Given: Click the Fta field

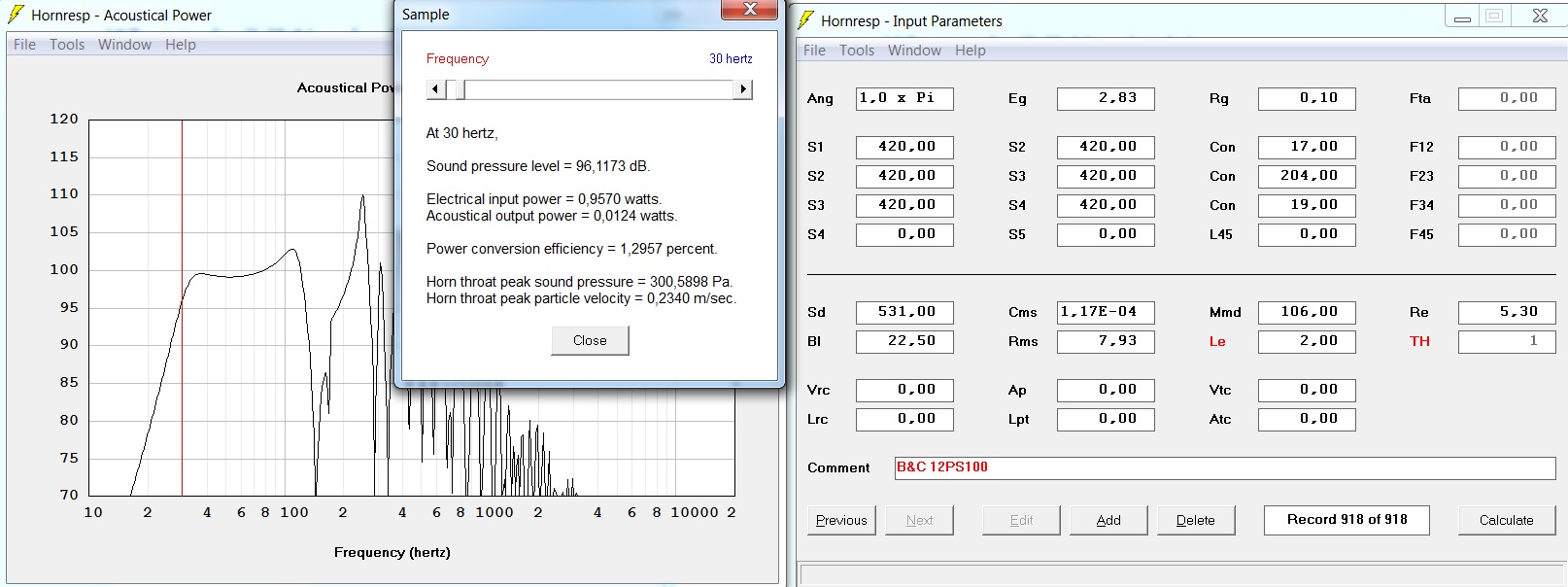Looking at the screenshot, I should click(x=1507, y=98).
